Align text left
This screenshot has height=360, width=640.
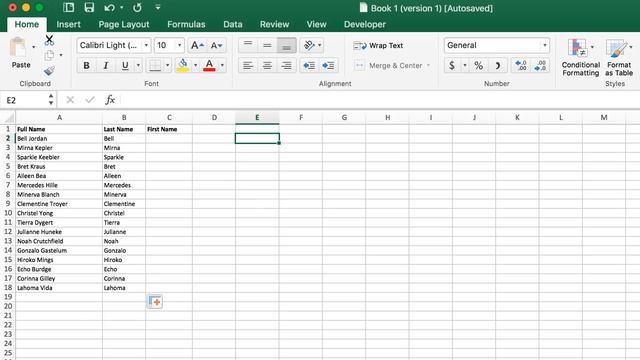(248, 65)
